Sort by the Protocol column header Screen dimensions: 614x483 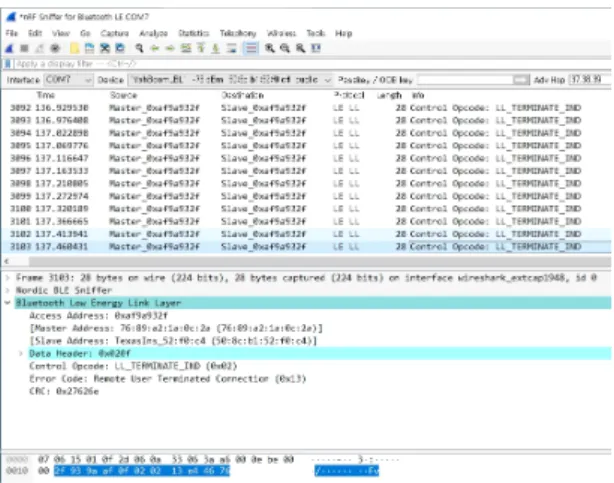(x=349, y=95)
